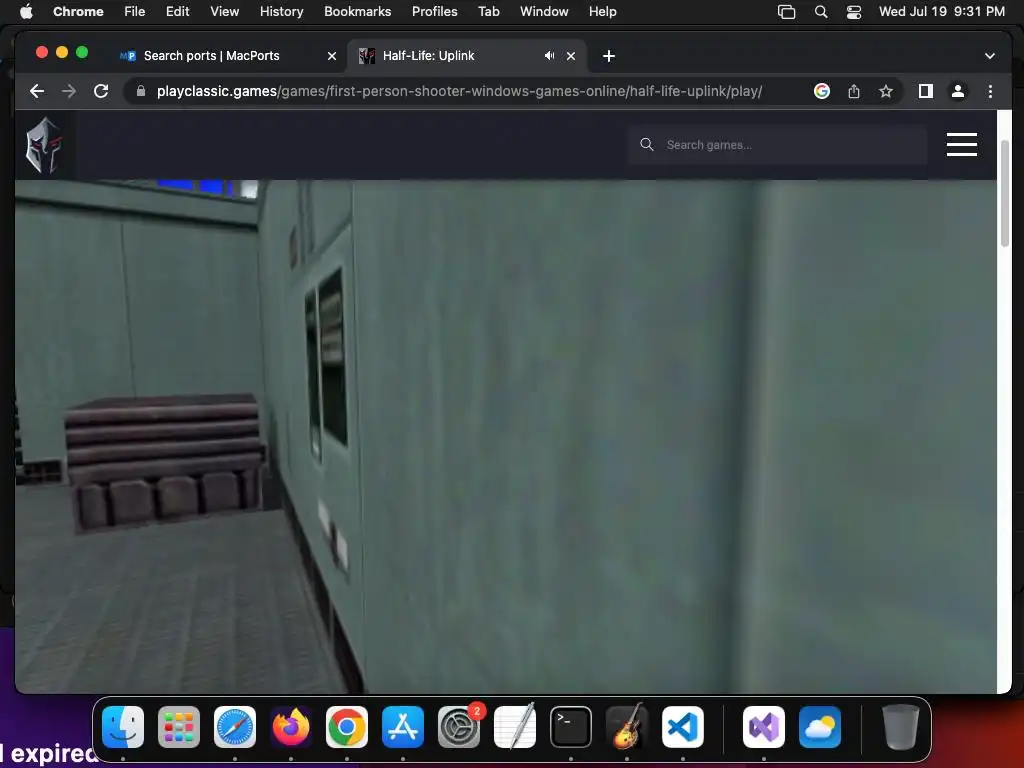
Task: Open TextEdit from the Dock
Action: (x=515, y=727)
